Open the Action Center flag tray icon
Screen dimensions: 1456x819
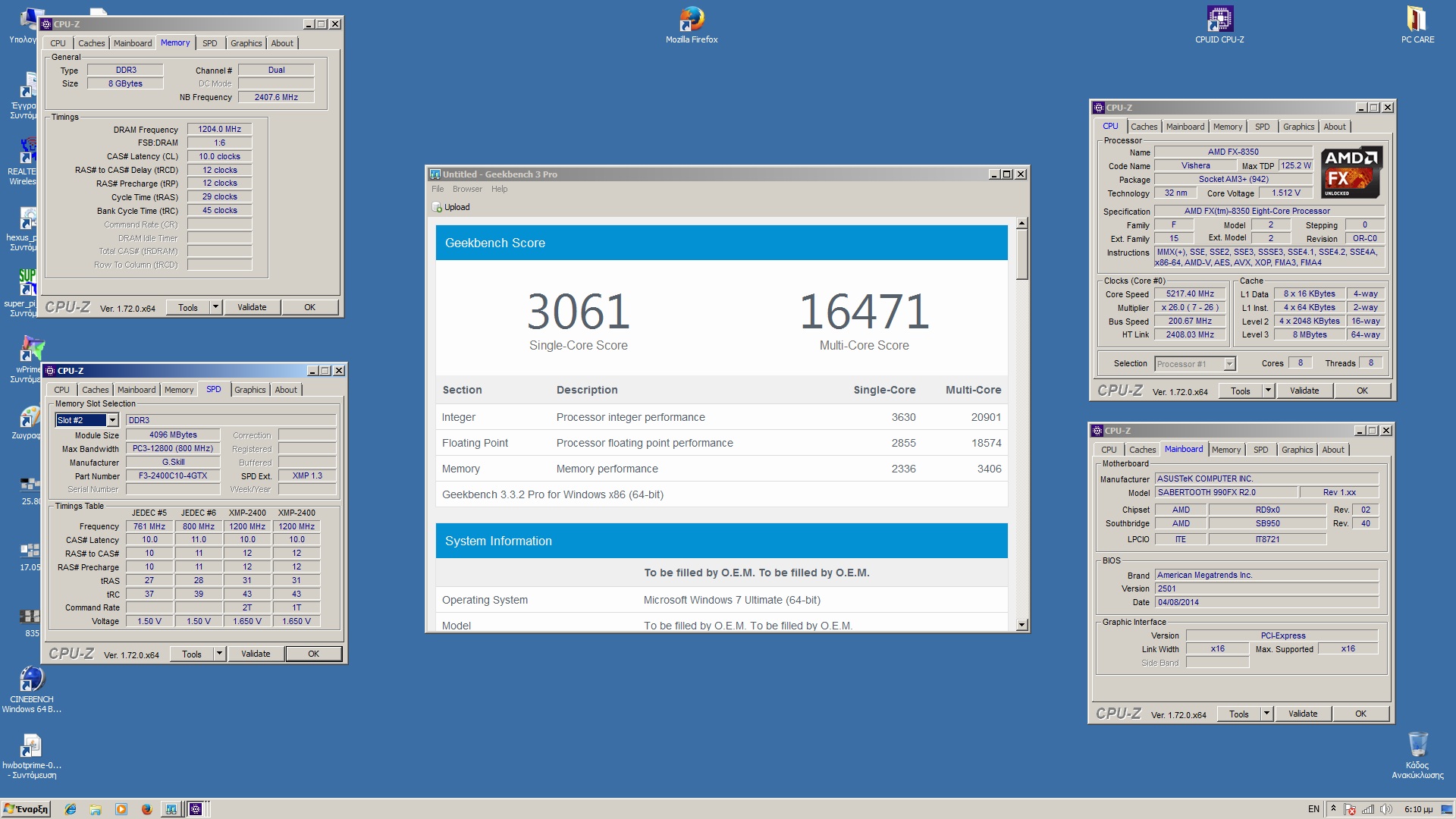coord(1351,809)
